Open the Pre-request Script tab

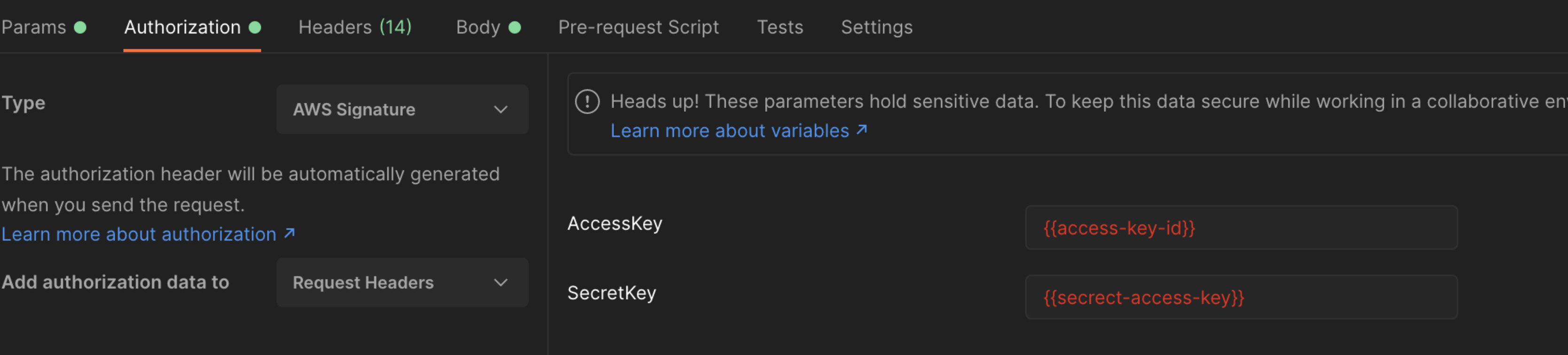(x=638, y=27)
